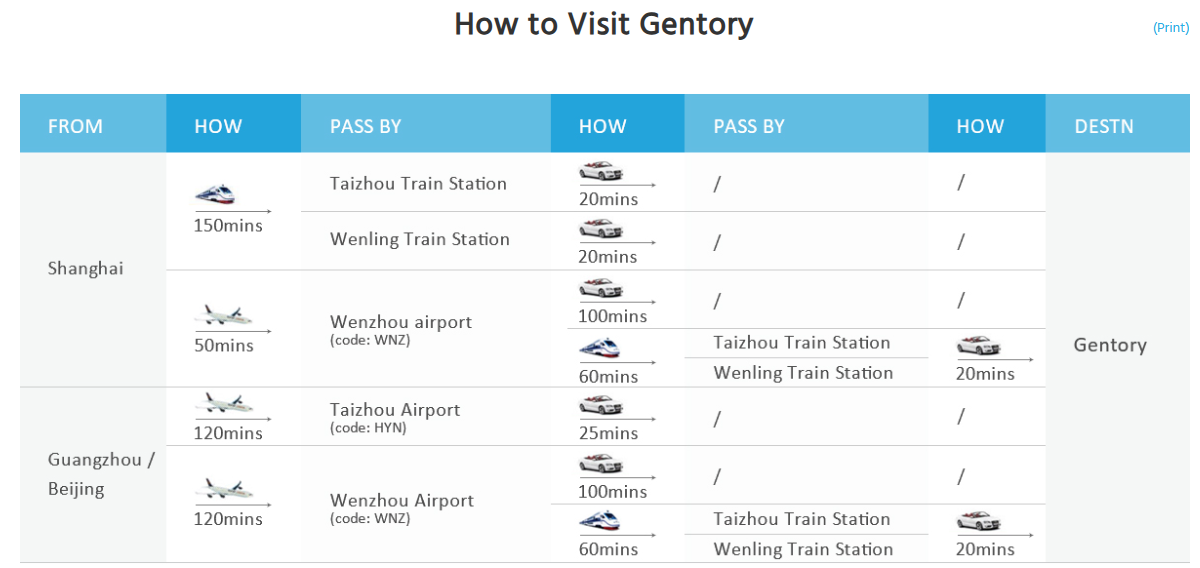The width and height of the screenshot is (1200, 568).
Task: Click the plane icon left of Wenzhou Airport, Guangzhou section
Action: click(222, 490)
